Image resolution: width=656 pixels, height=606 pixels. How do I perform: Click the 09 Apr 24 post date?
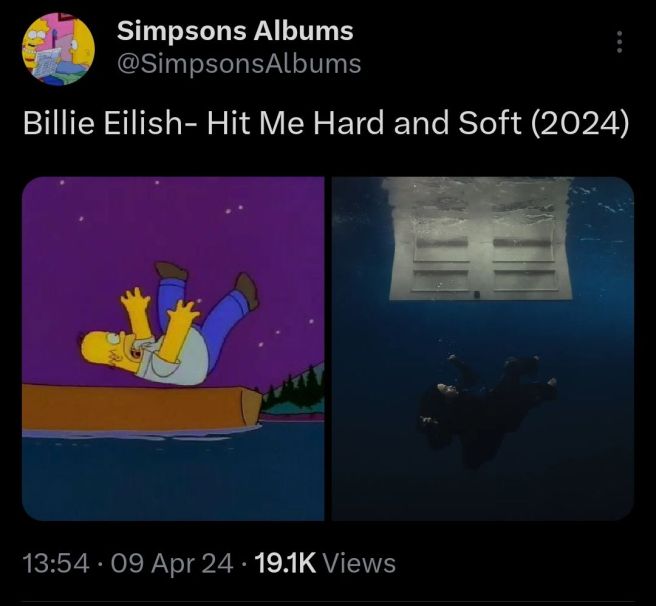tap(172, 563)
